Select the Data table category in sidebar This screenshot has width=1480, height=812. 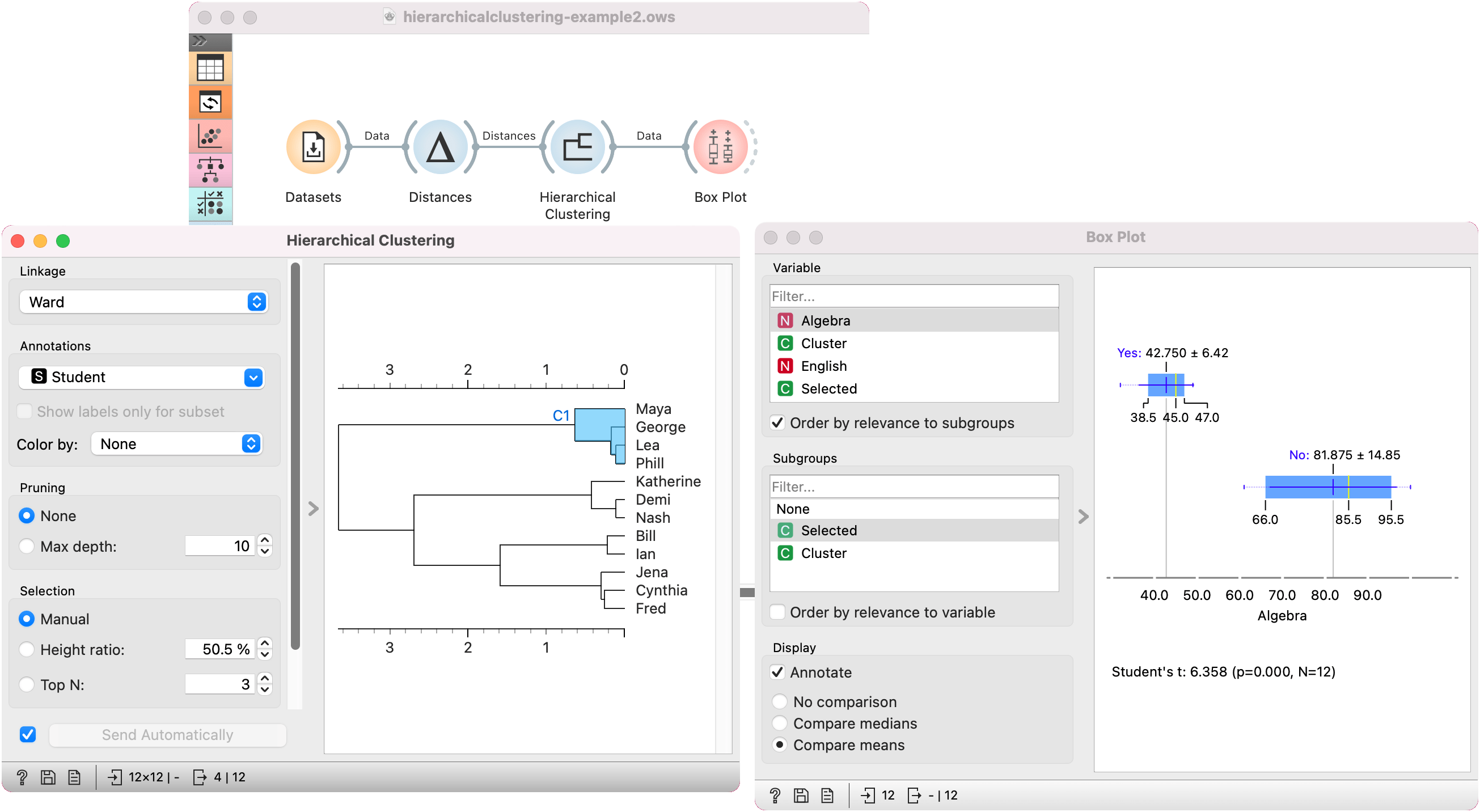(x=210, y=69)
